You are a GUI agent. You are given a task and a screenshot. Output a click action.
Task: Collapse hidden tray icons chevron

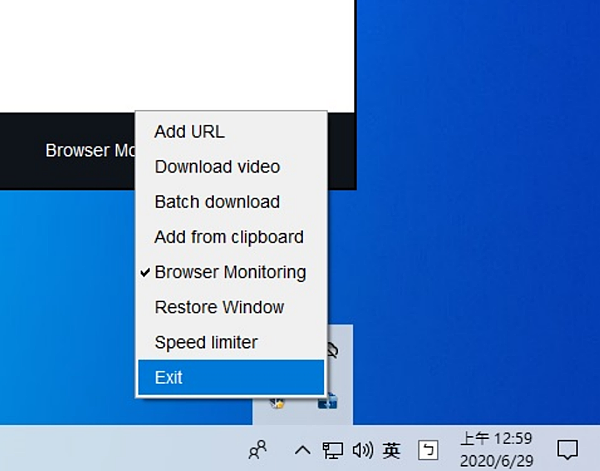click(302, 450)
